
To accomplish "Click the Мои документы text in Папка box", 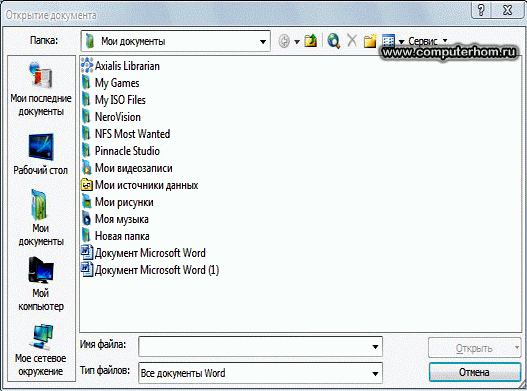I will 133,42.
